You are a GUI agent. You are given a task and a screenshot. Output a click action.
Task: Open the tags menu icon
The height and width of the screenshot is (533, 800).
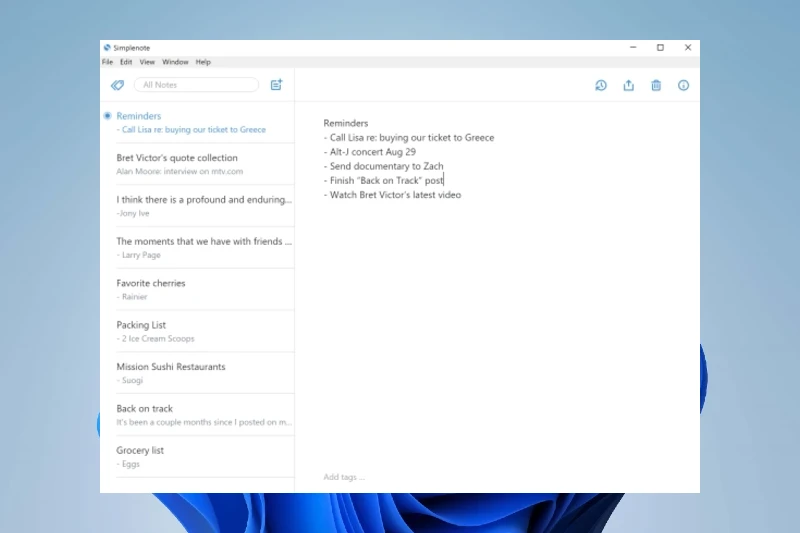click(117, 85)
